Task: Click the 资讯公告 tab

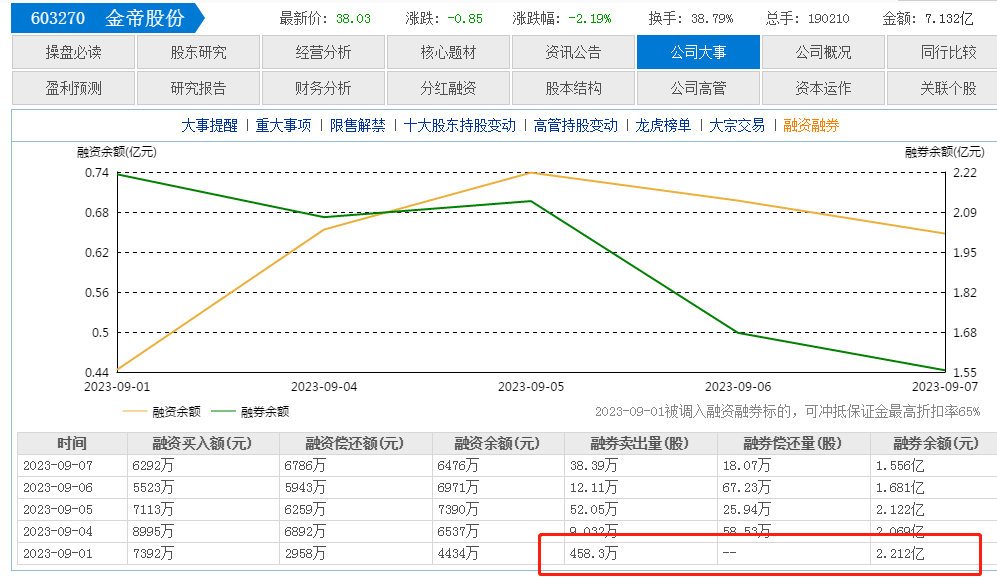Action: pos(573,53)
